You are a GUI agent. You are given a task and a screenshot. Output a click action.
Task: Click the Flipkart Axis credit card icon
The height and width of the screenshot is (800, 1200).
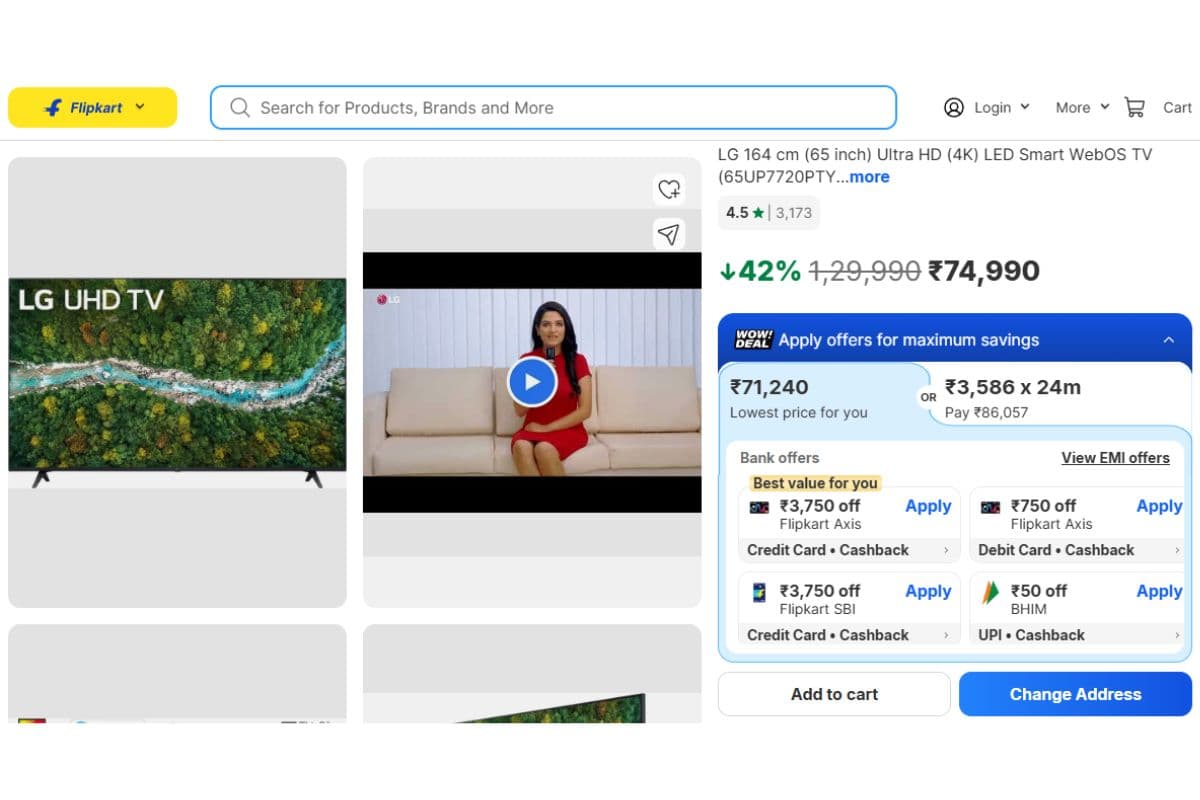coord(759,507)
